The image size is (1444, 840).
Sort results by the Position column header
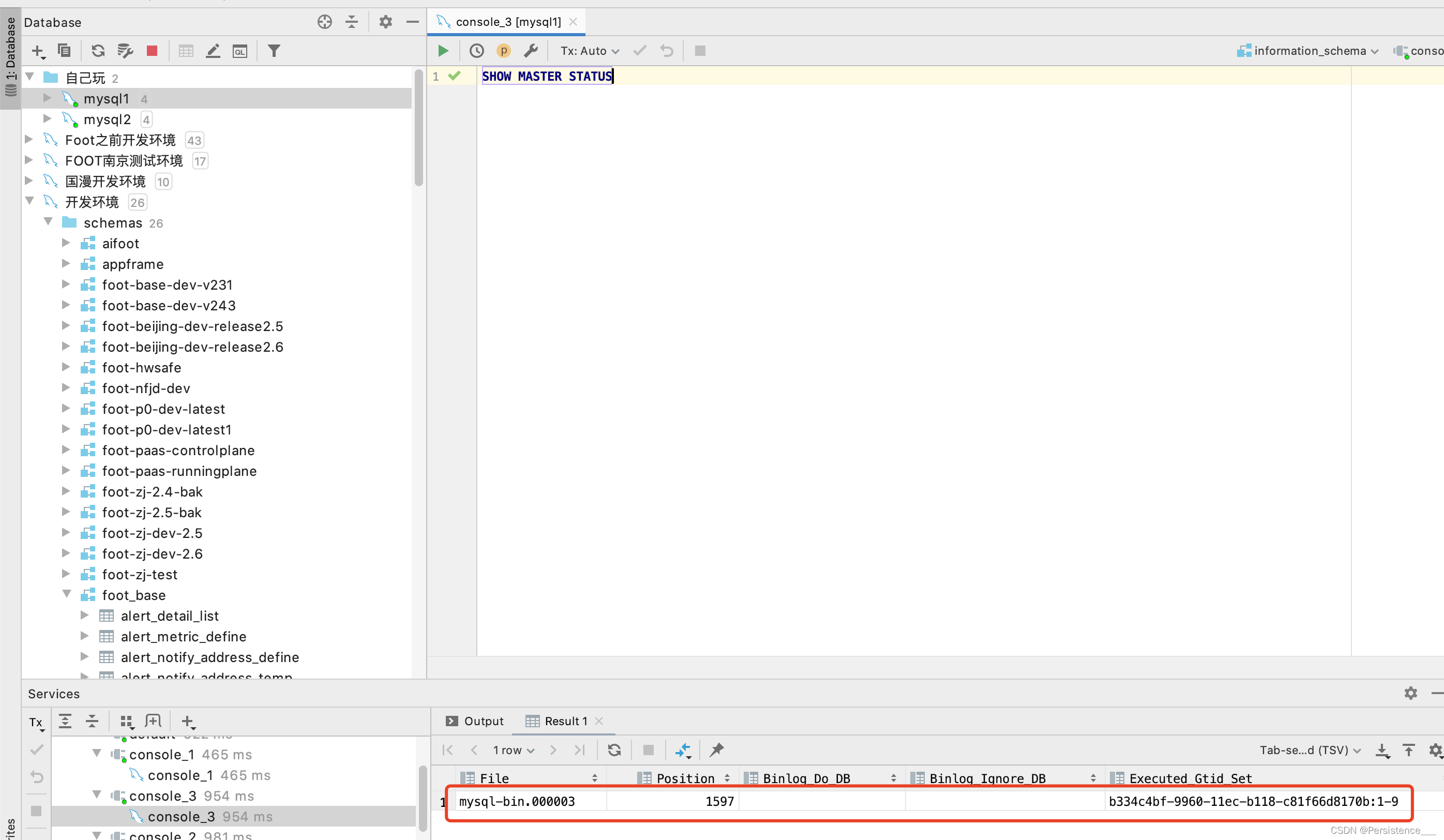[x=685, y=777]
